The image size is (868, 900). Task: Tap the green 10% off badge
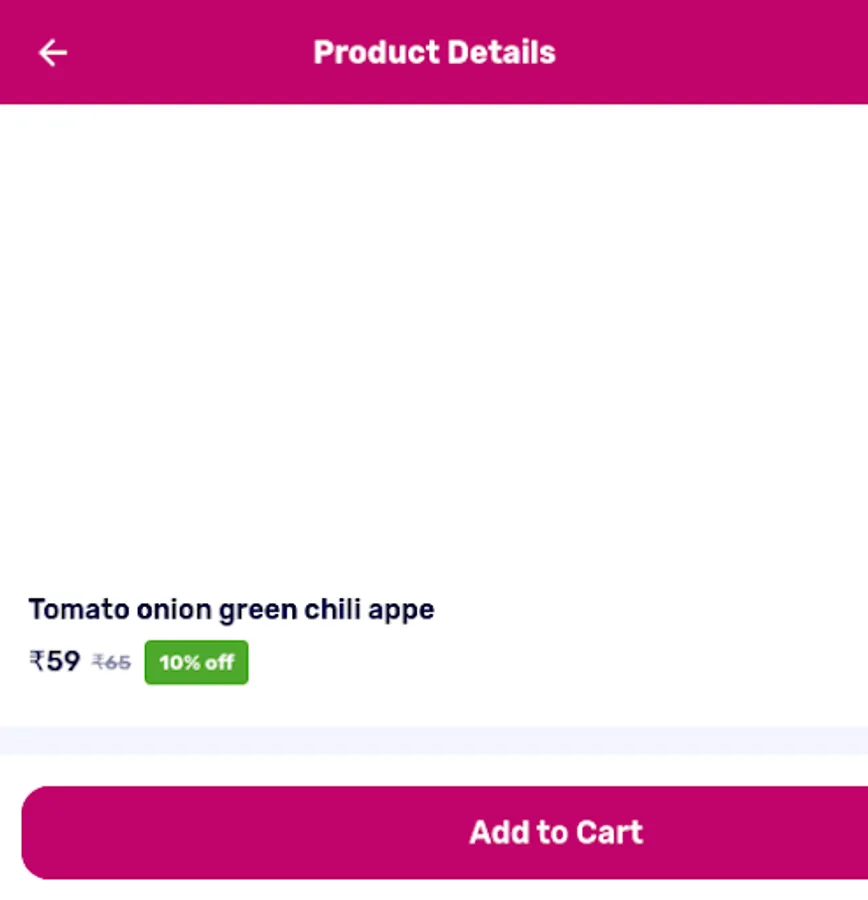click(x=196, y=662)
